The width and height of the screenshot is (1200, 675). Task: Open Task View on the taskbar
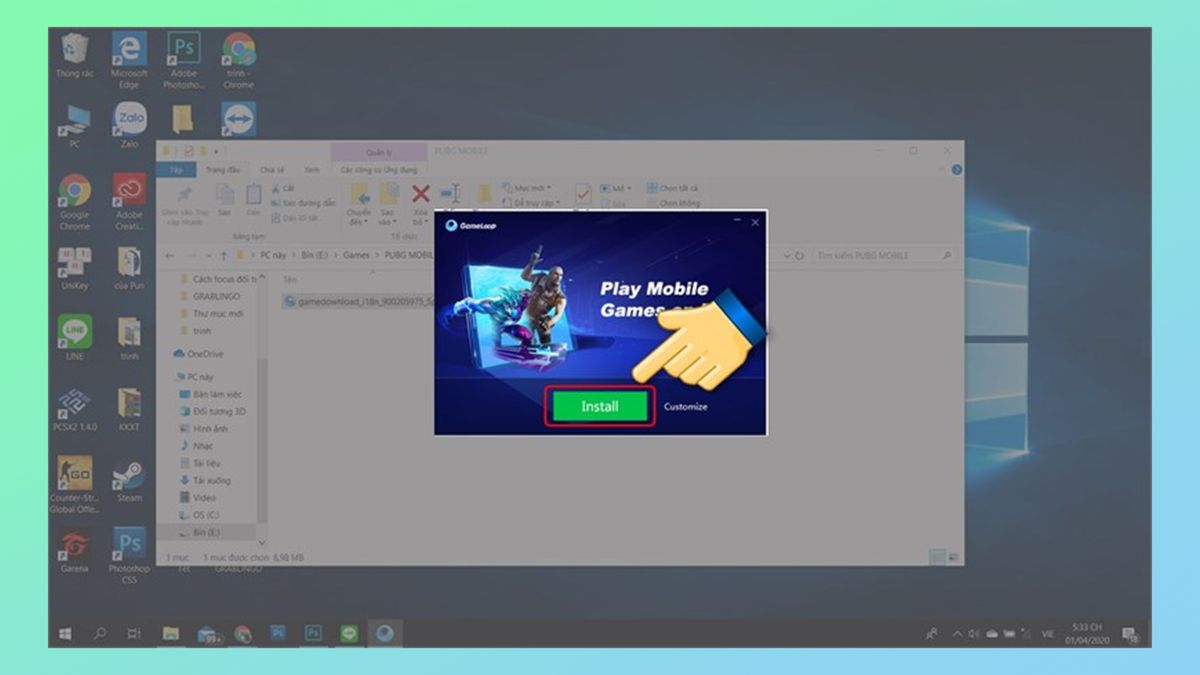coord(134,633)
